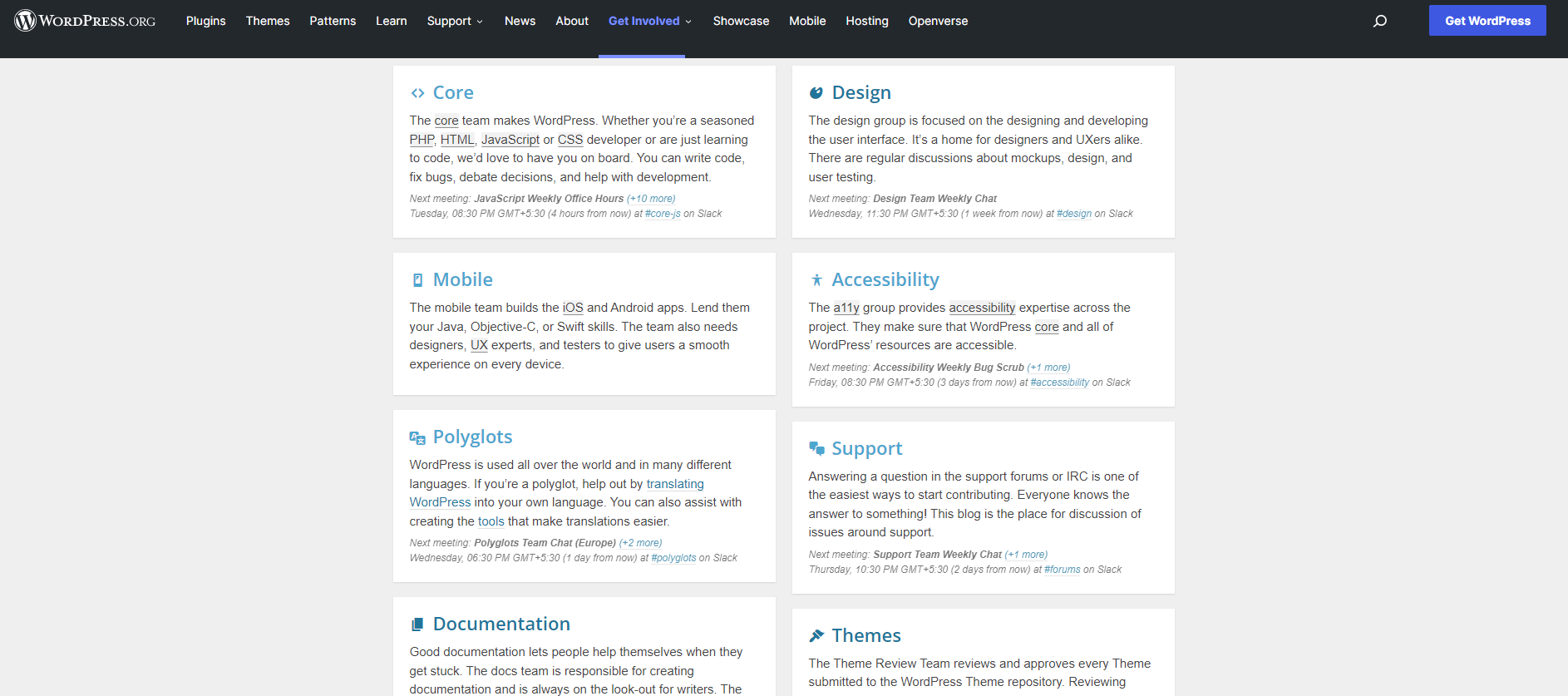The width and height of the screenshot is (1568, 696).
Task: Click the Mobile smartphone icon
Action: [x=417, y=280]
